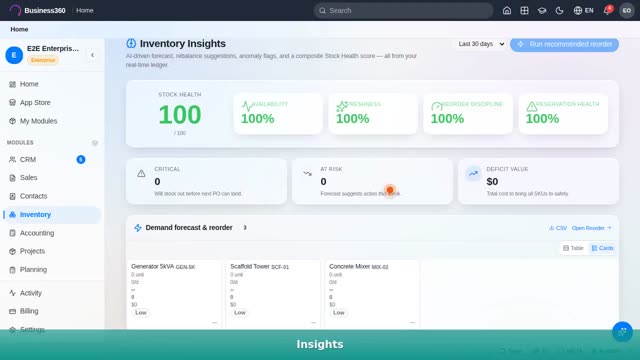
Task: Click the Inventory Insights heading icon
Action: [131, 43]
